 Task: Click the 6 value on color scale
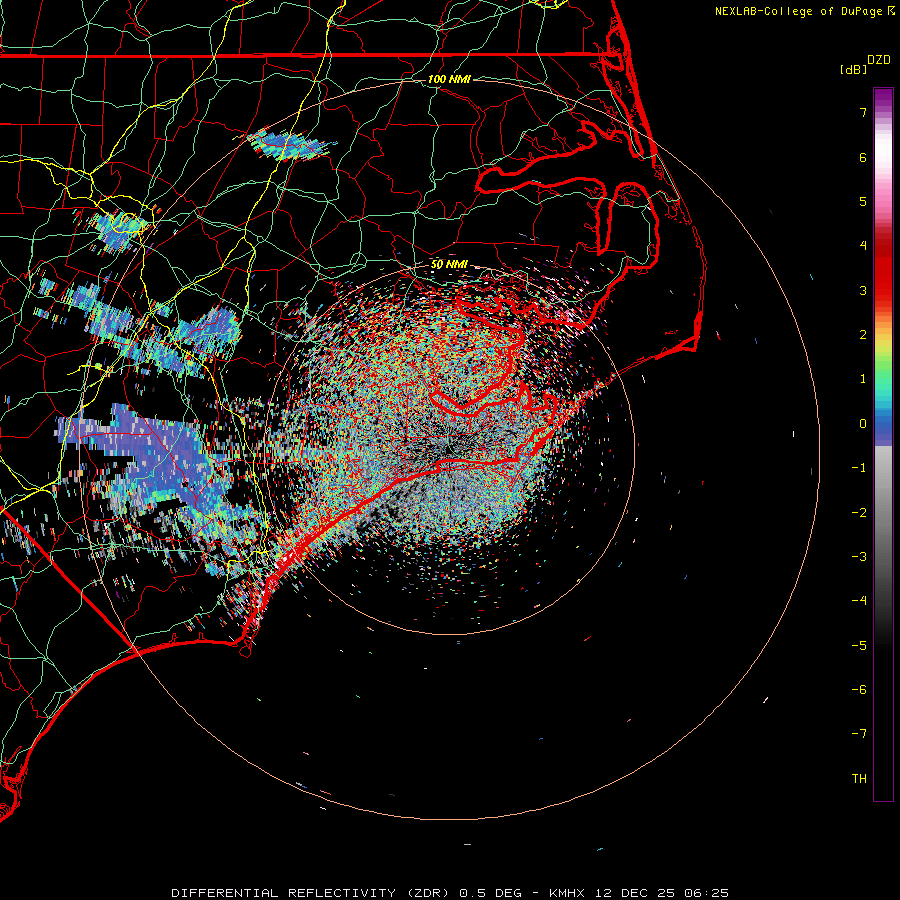point(863,157)
